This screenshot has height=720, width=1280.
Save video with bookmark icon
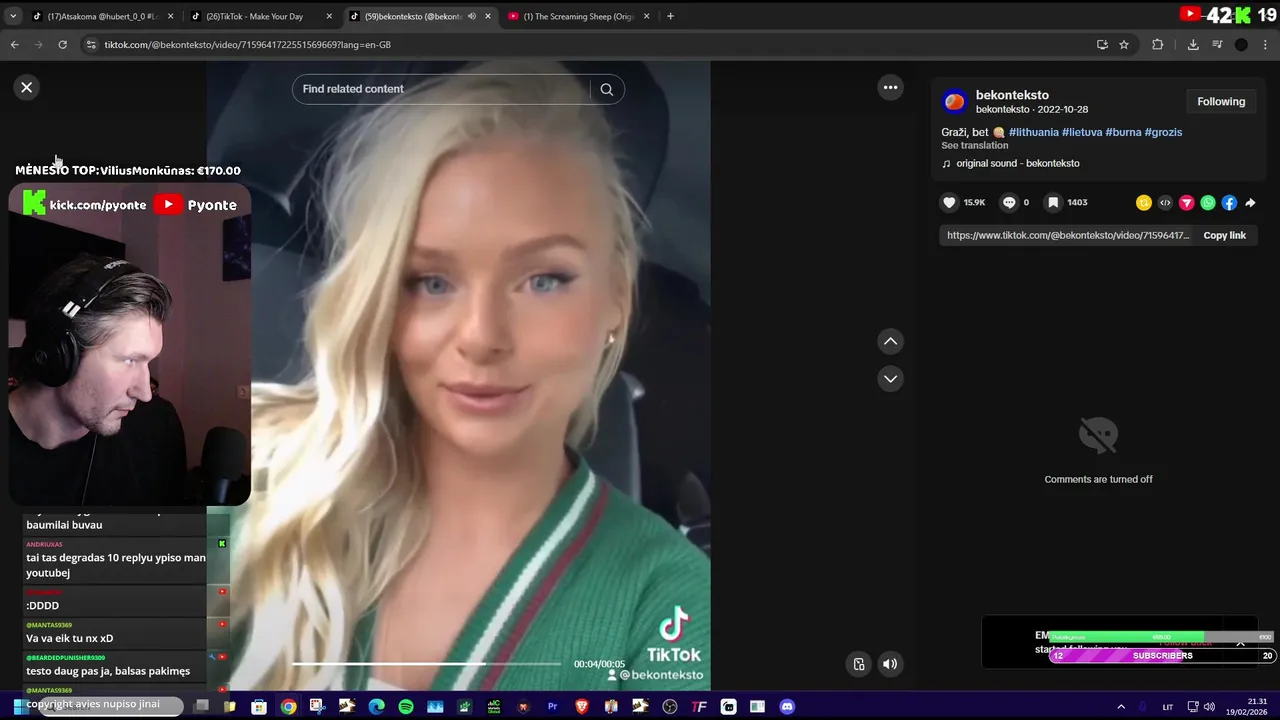pos(1053,203)
